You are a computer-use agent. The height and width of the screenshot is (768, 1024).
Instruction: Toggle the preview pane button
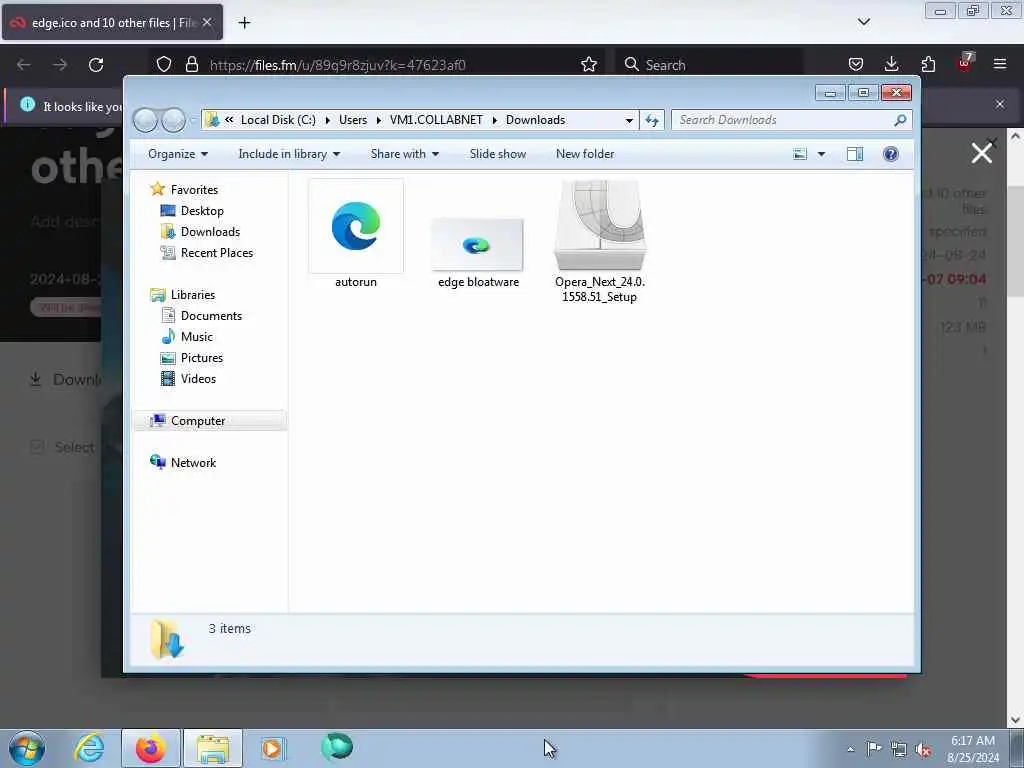855,154
